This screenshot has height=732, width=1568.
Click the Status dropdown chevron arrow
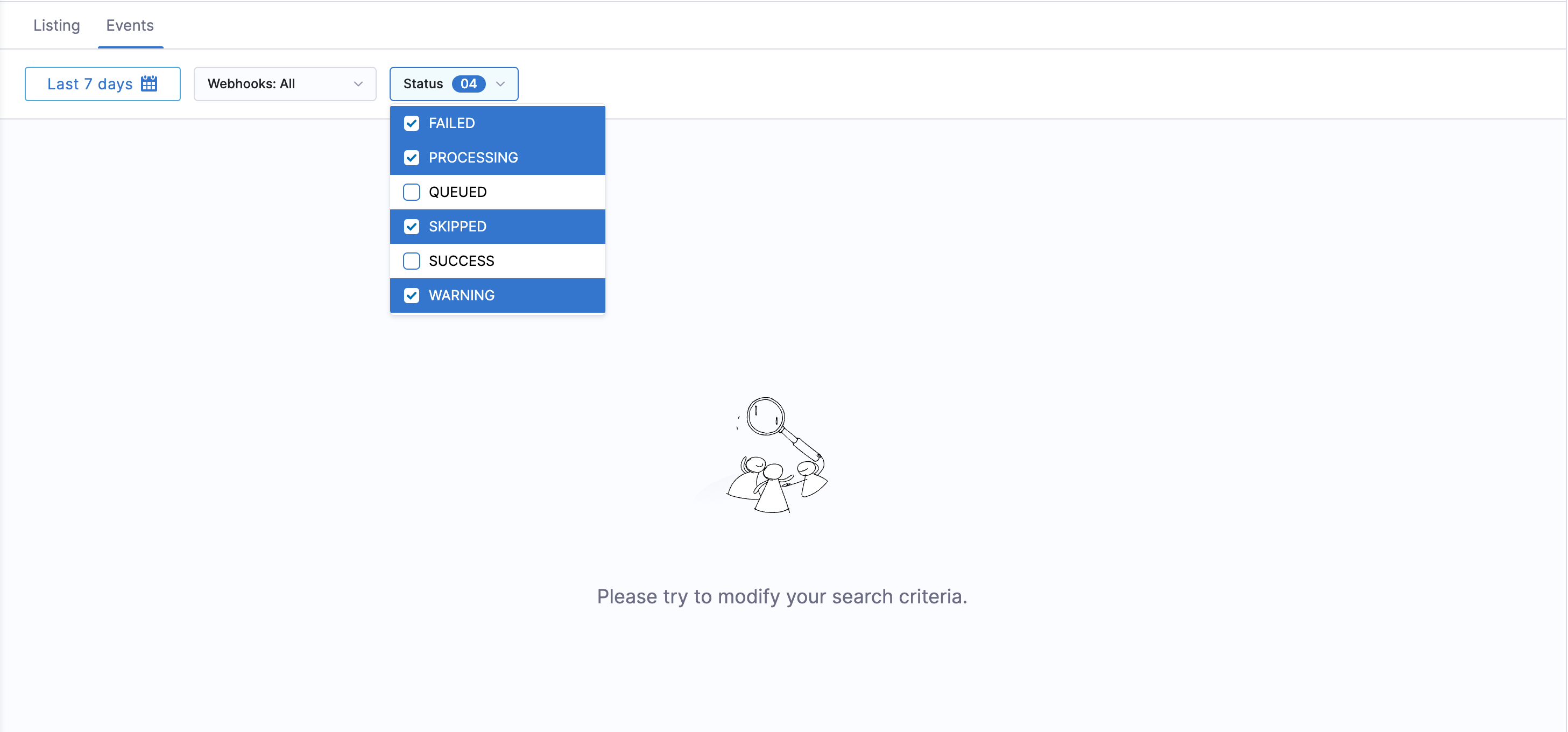[500, 84]
